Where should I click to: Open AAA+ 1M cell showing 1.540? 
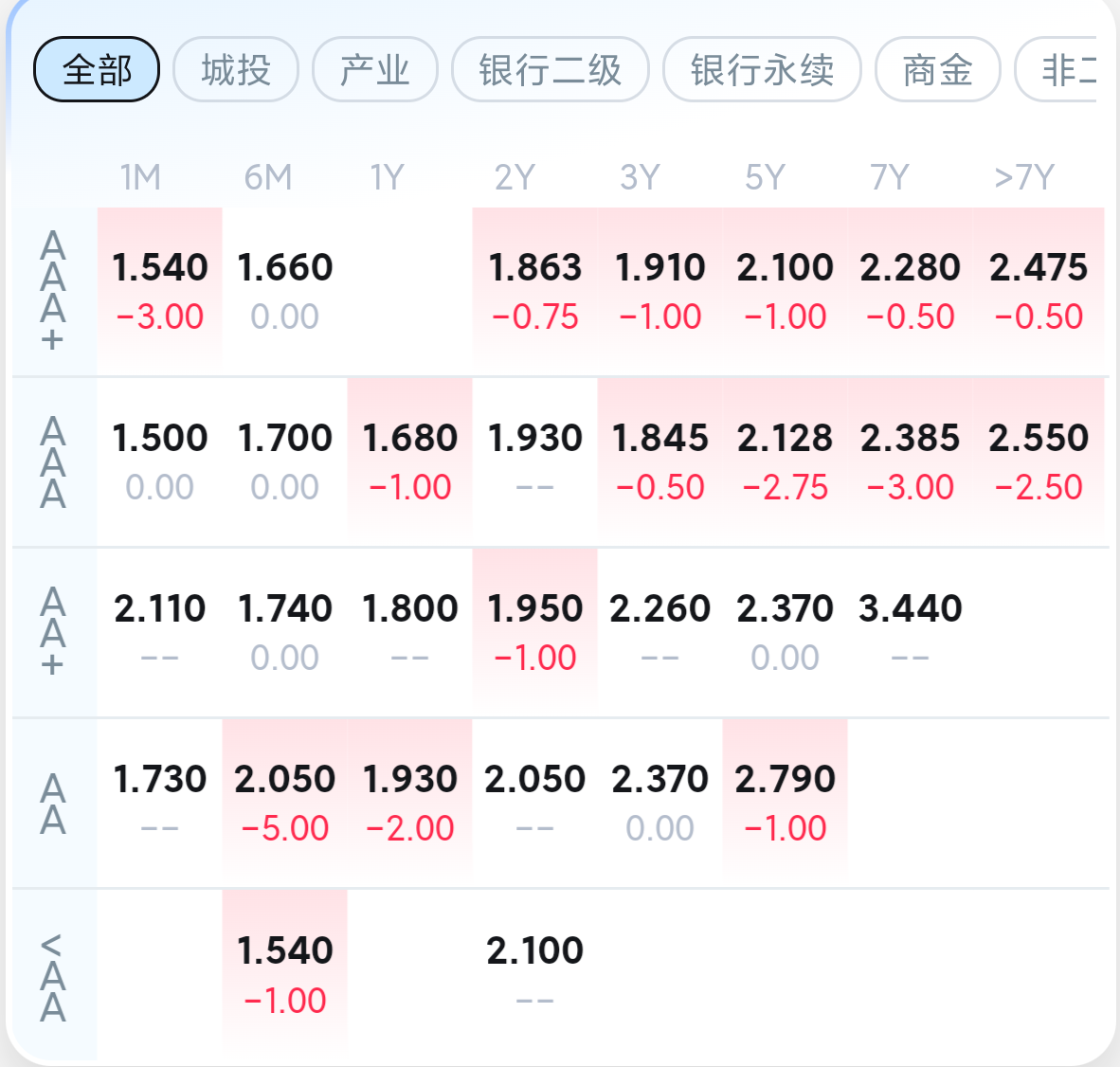[x=160, y=292]
